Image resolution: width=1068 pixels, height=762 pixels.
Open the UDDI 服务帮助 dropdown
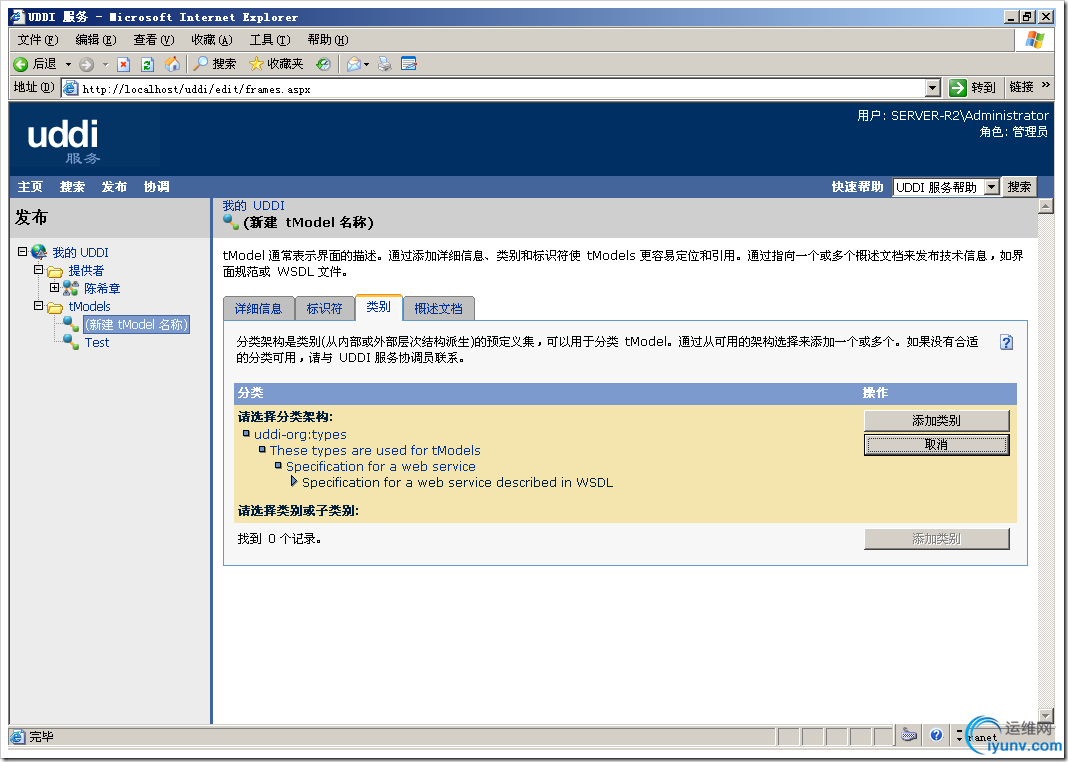pos(992,187)
